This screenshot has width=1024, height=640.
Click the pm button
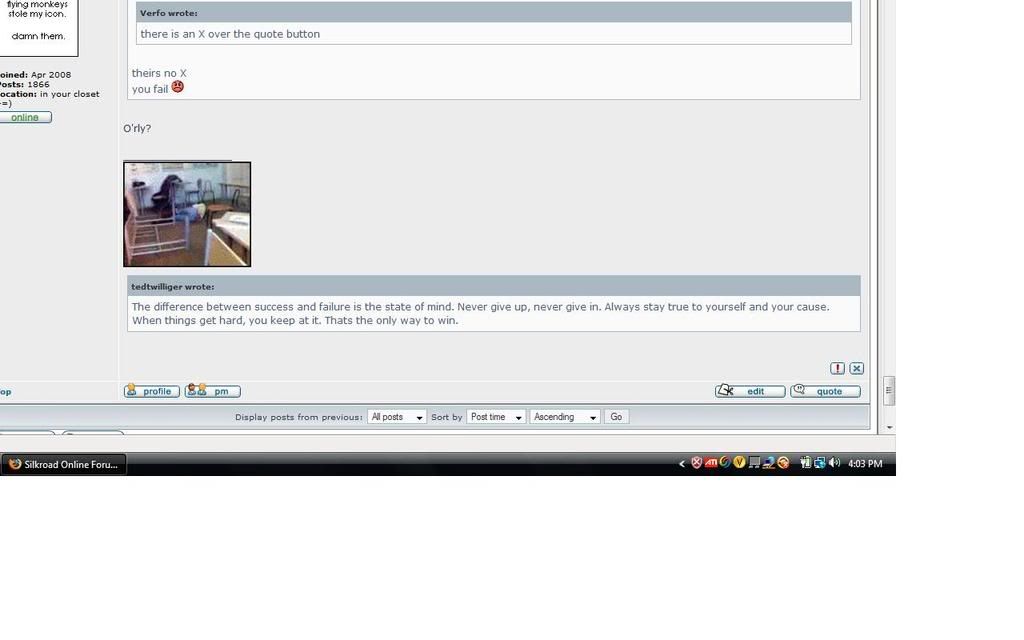pos(212,391)
